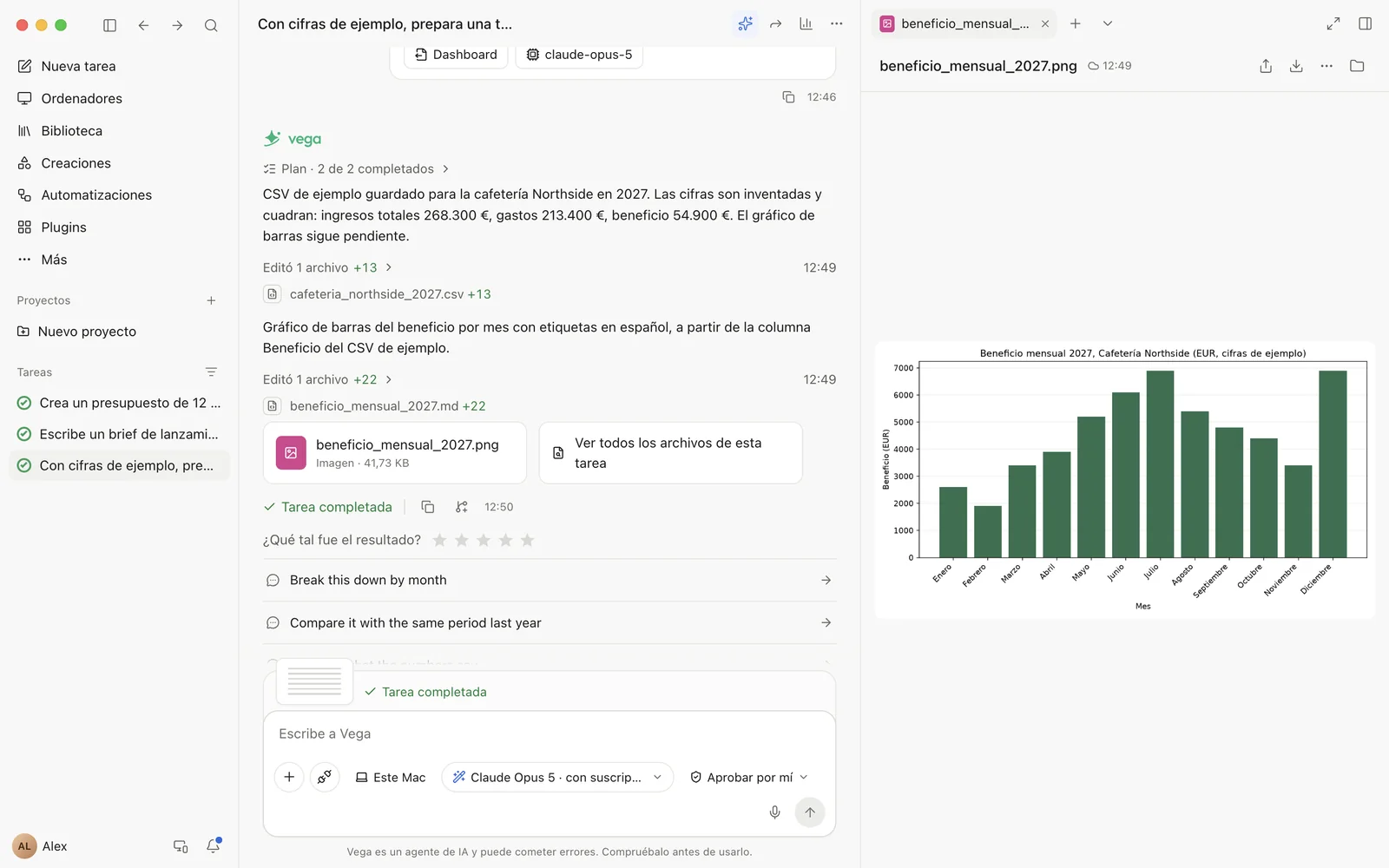Go back with the left arrow

click(x=143, y=25)
